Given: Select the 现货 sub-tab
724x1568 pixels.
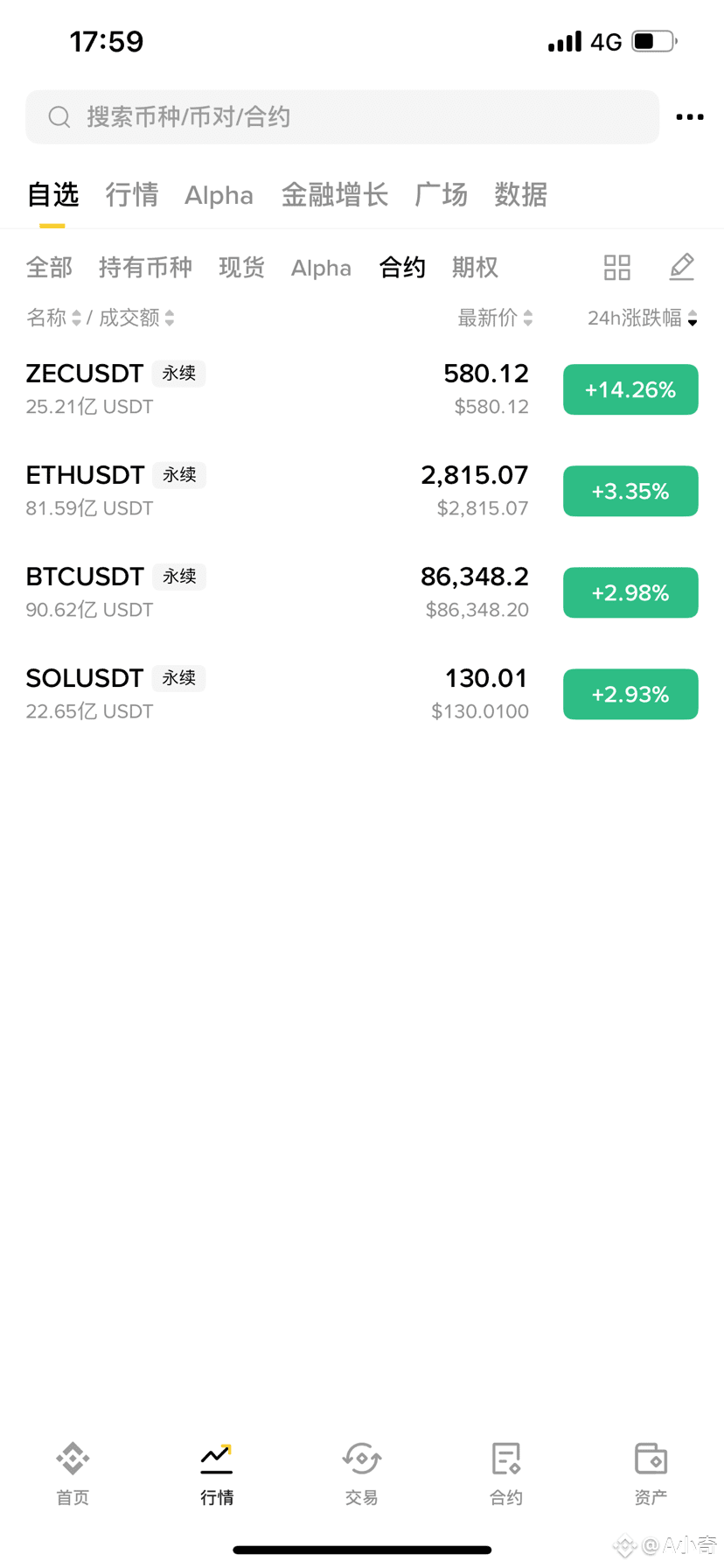Looking at the screenshot, I should tap(241, 268).
